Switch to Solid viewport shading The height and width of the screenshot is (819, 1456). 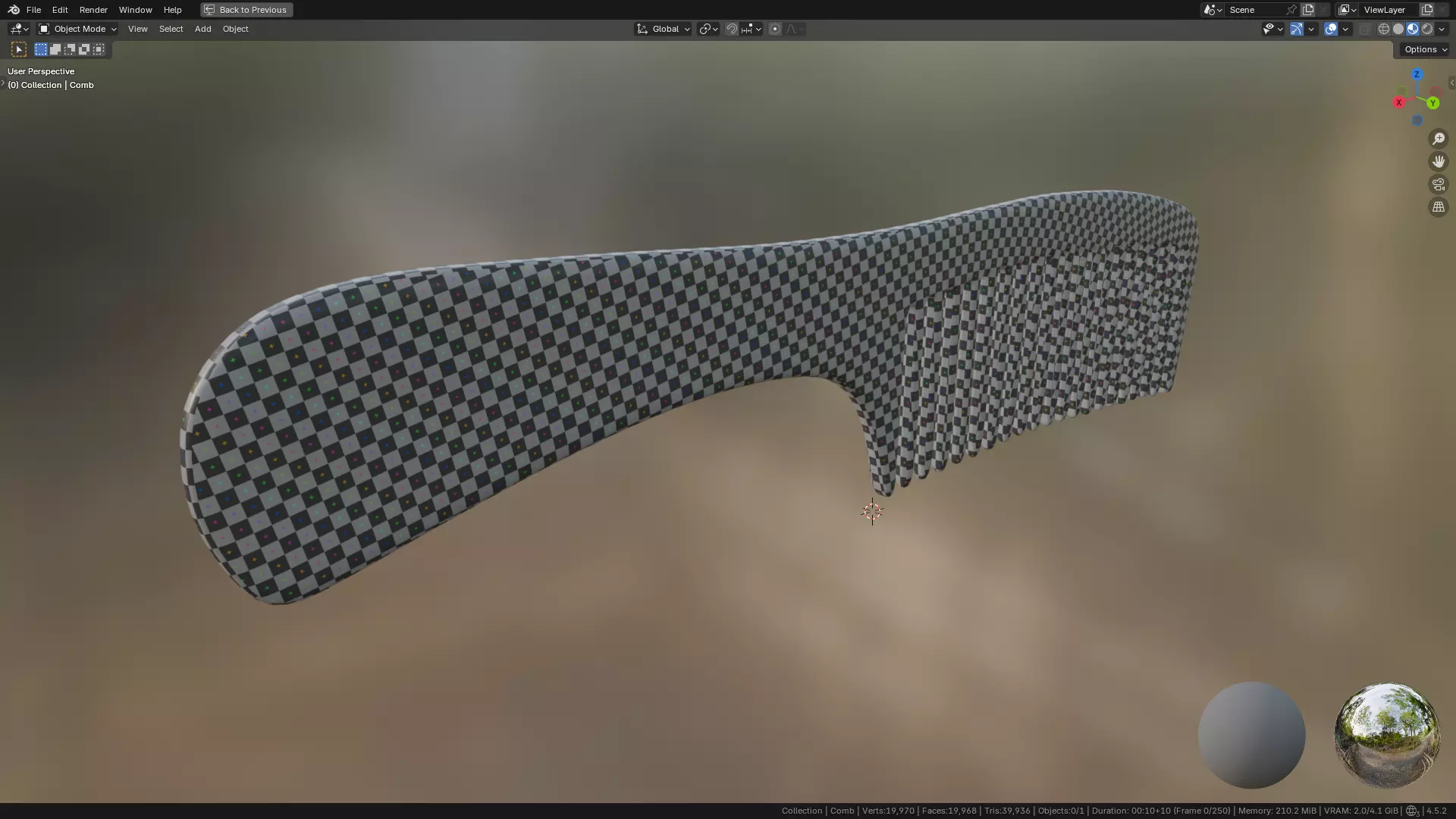click(1398, 29)
